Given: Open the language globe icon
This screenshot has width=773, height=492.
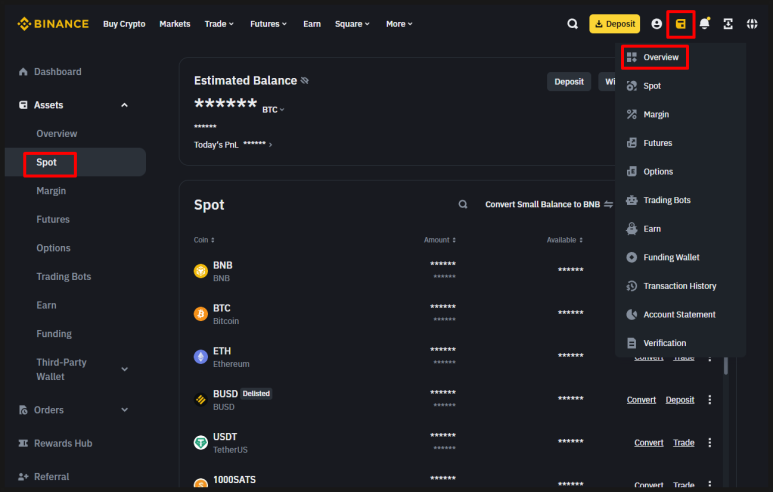Looking at the screenshot, I should 751,24.
